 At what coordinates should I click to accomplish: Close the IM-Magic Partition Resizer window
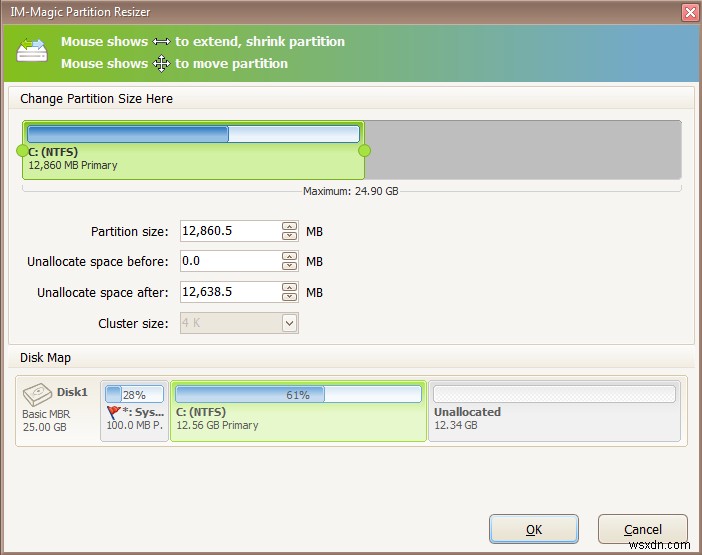coord(690,12)
